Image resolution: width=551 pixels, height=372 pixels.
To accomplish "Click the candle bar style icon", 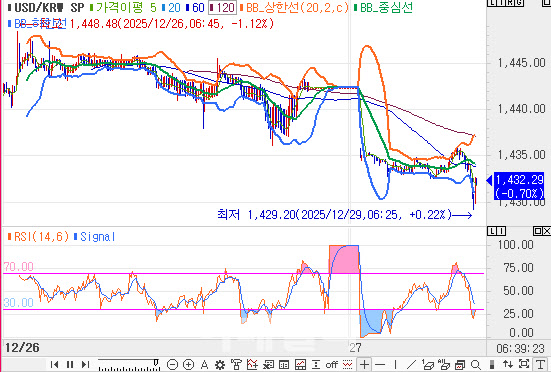I will tap(492, 365).
